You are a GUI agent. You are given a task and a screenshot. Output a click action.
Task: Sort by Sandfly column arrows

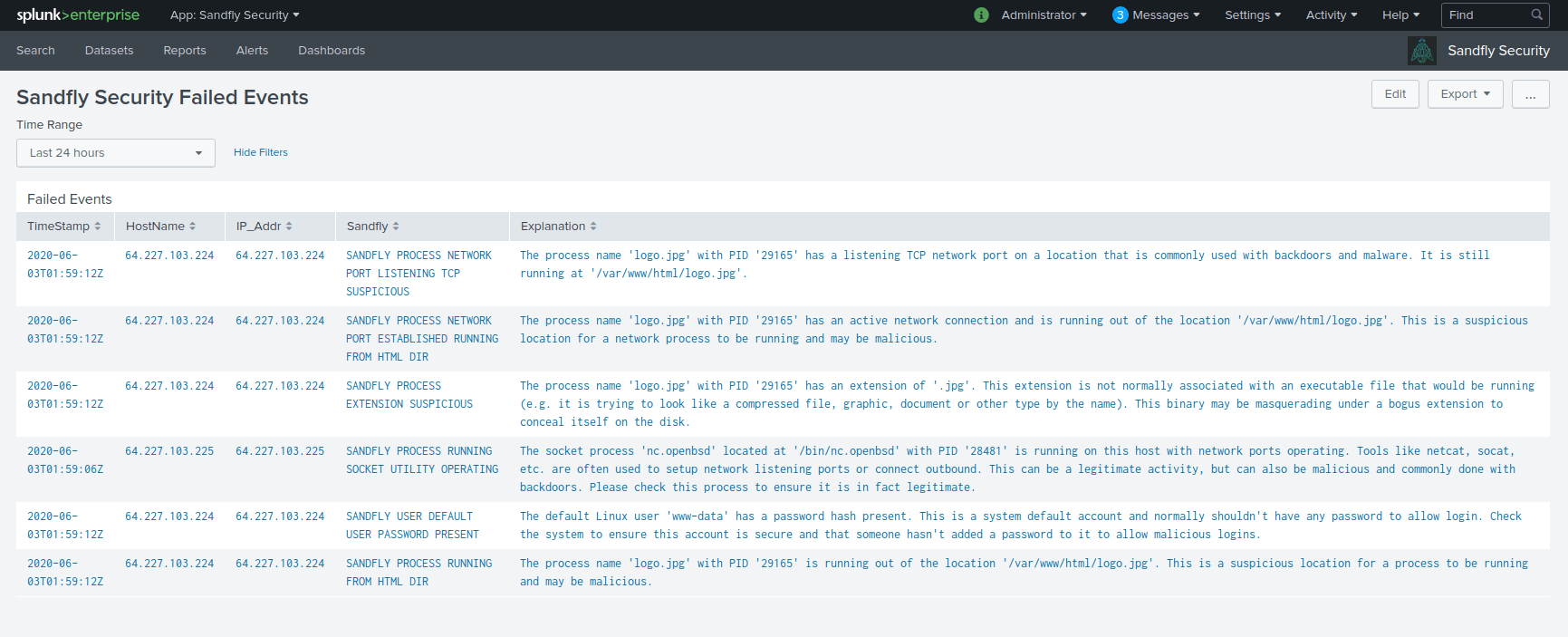[x=396, y=227]
